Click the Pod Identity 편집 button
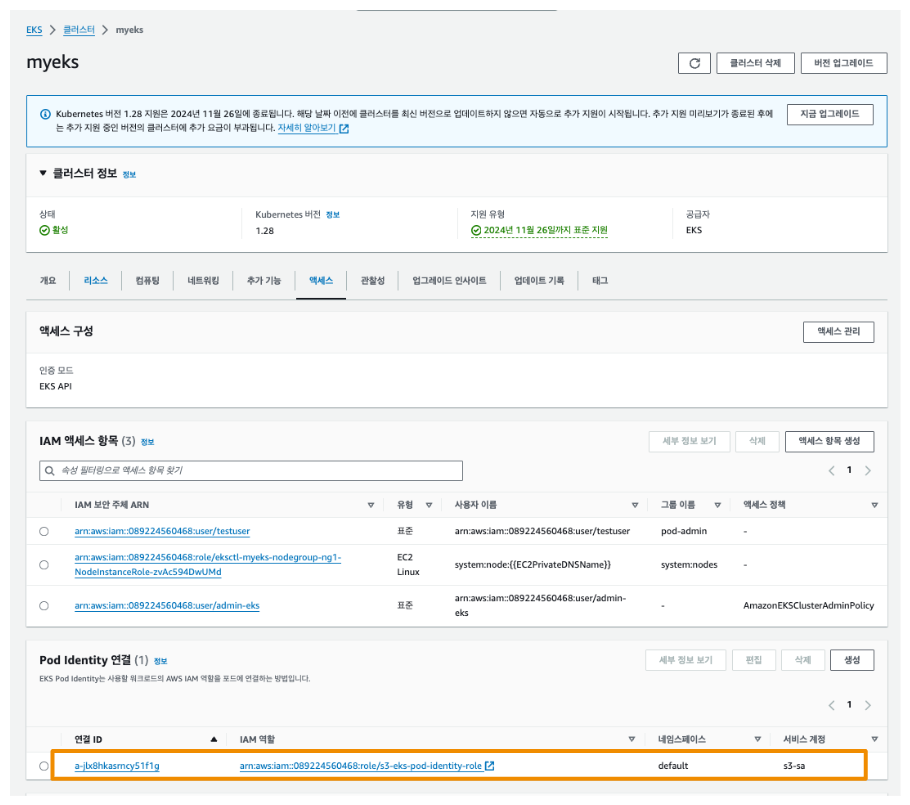Viewport: 910px width, 805px height. [753, 660]
